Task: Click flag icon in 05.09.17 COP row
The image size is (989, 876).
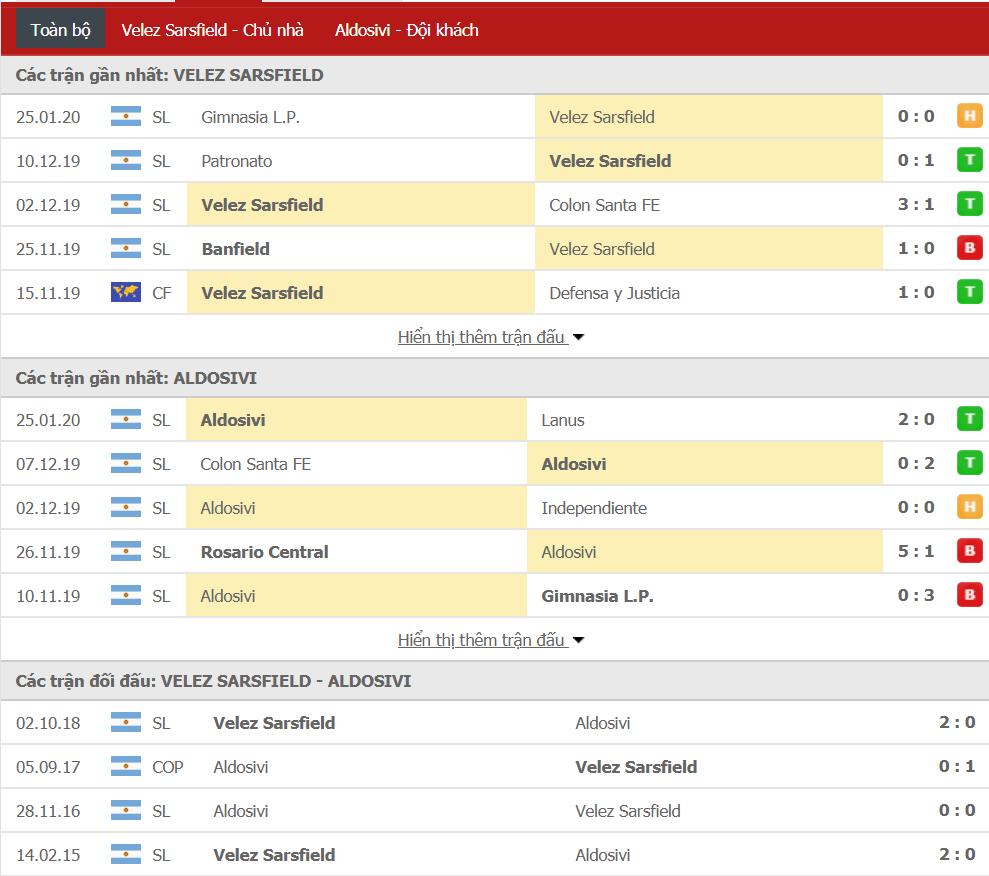Action: coord(126,767)
